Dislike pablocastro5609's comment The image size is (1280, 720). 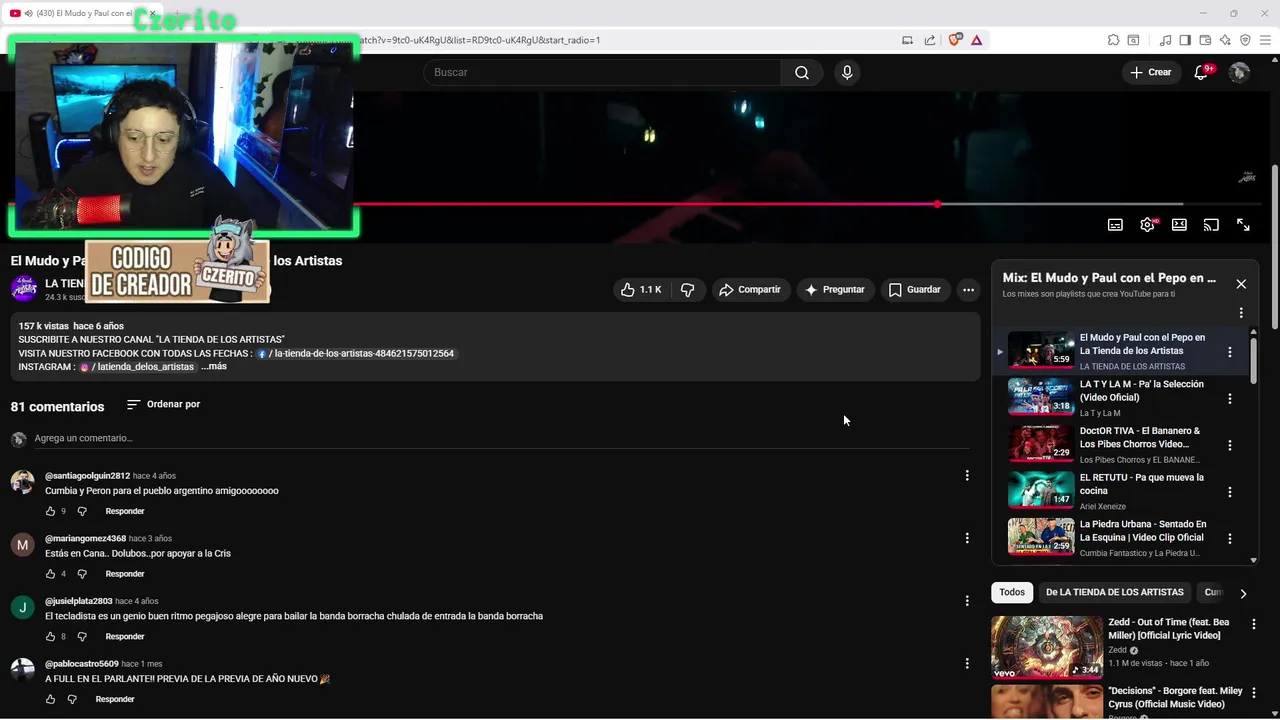point(72,699)
